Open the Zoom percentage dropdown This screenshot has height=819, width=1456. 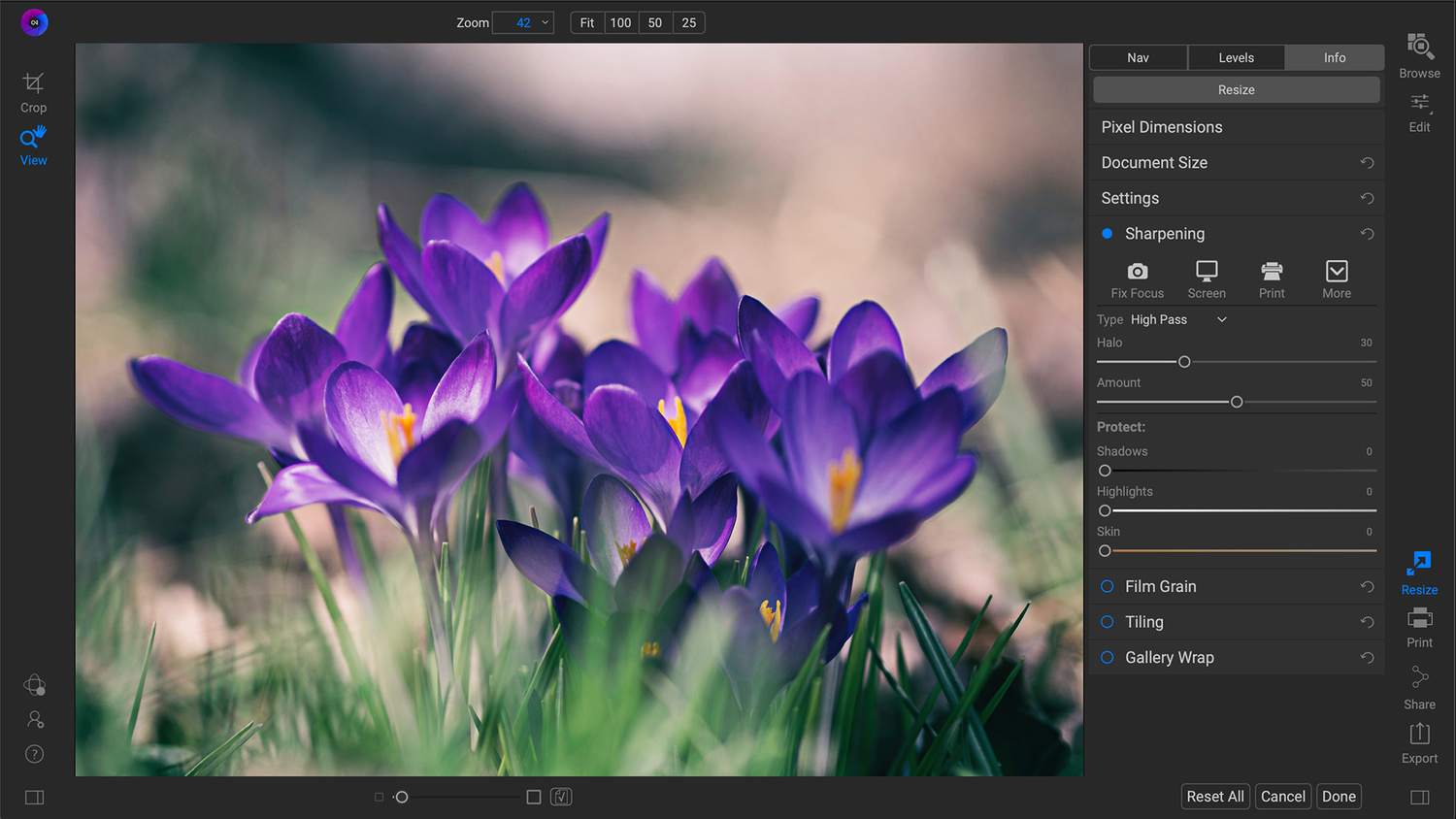click(545, 22)
